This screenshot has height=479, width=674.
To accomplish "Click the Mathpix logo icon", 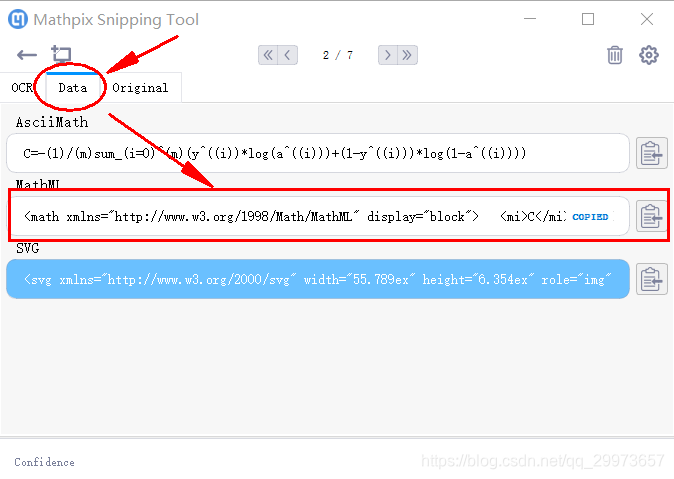I will [18, 19].
